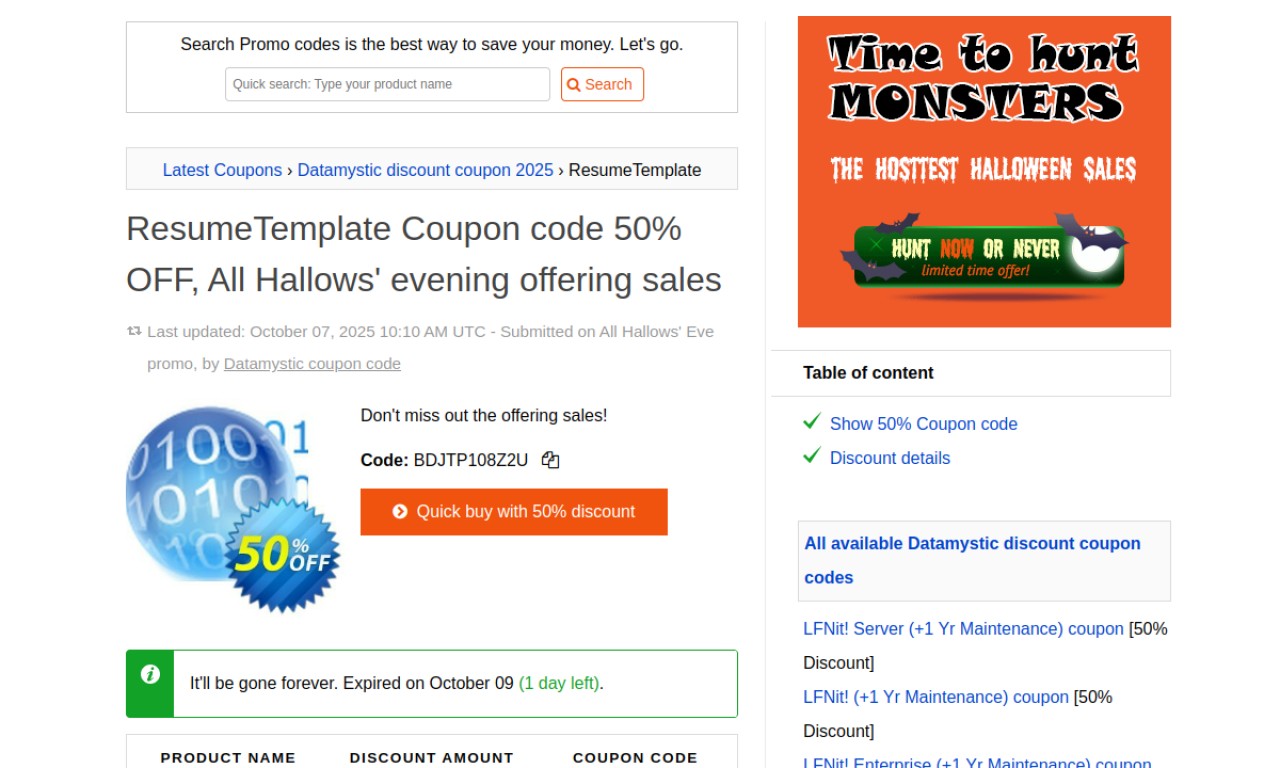The height and width of the screenshot is (768, 1280).
Task: Open All available Datamystic discount coupon codes
Action: pyautogui.click(x=972, y=560)
